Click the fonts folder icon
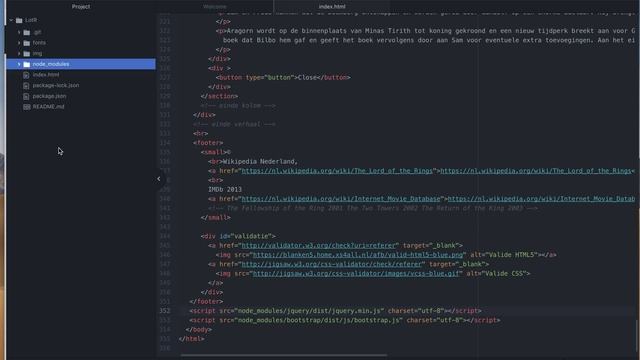This screenshot has height=360, width=640. pos(27,43)
